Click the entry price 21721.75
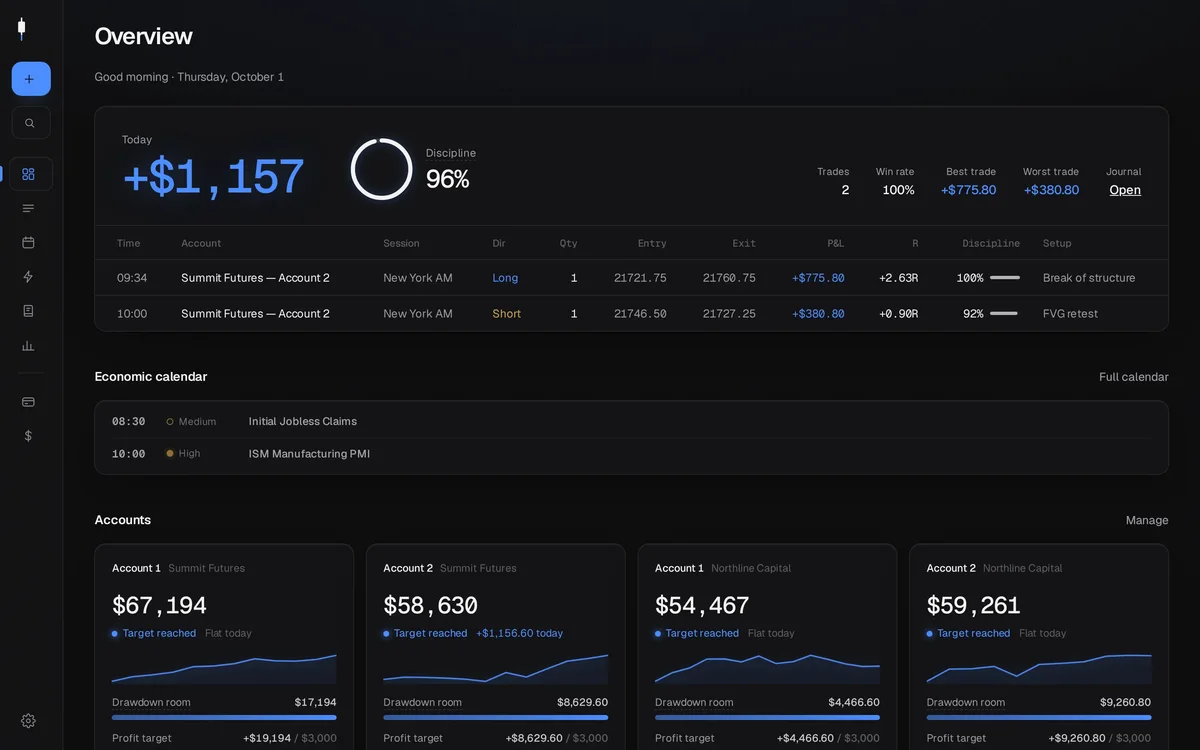This screenshot has width=1200, height=750. click(640, 278)
